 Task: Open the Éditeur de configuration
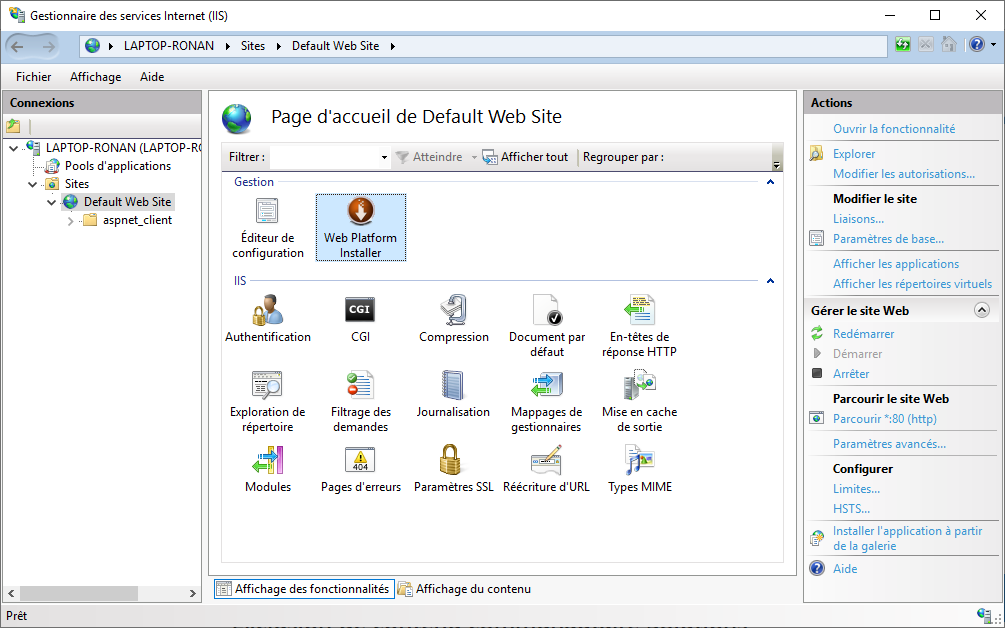tap(267, 225)
